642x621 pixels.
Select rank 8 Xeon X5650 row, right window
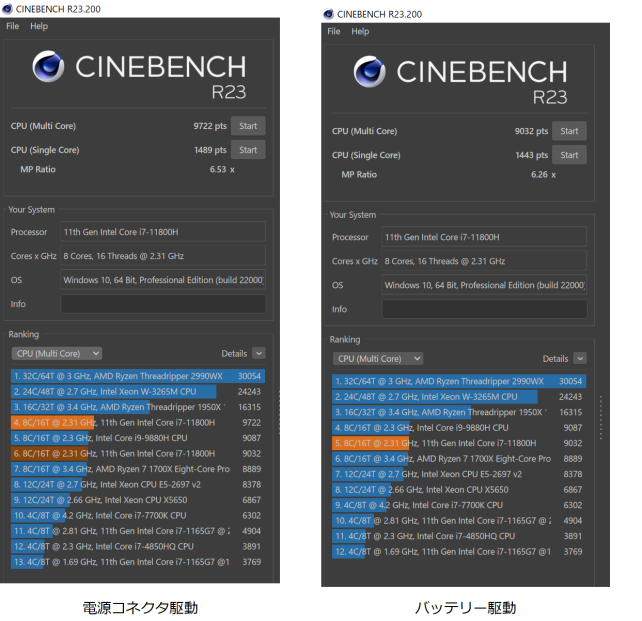tap(459, 490)
